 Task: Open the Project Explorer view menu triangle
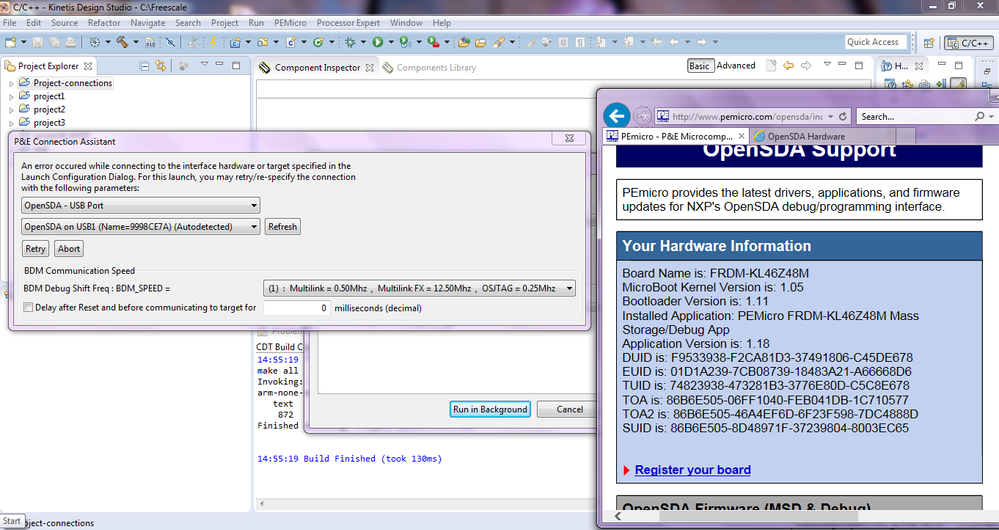(x=205, y=65)
